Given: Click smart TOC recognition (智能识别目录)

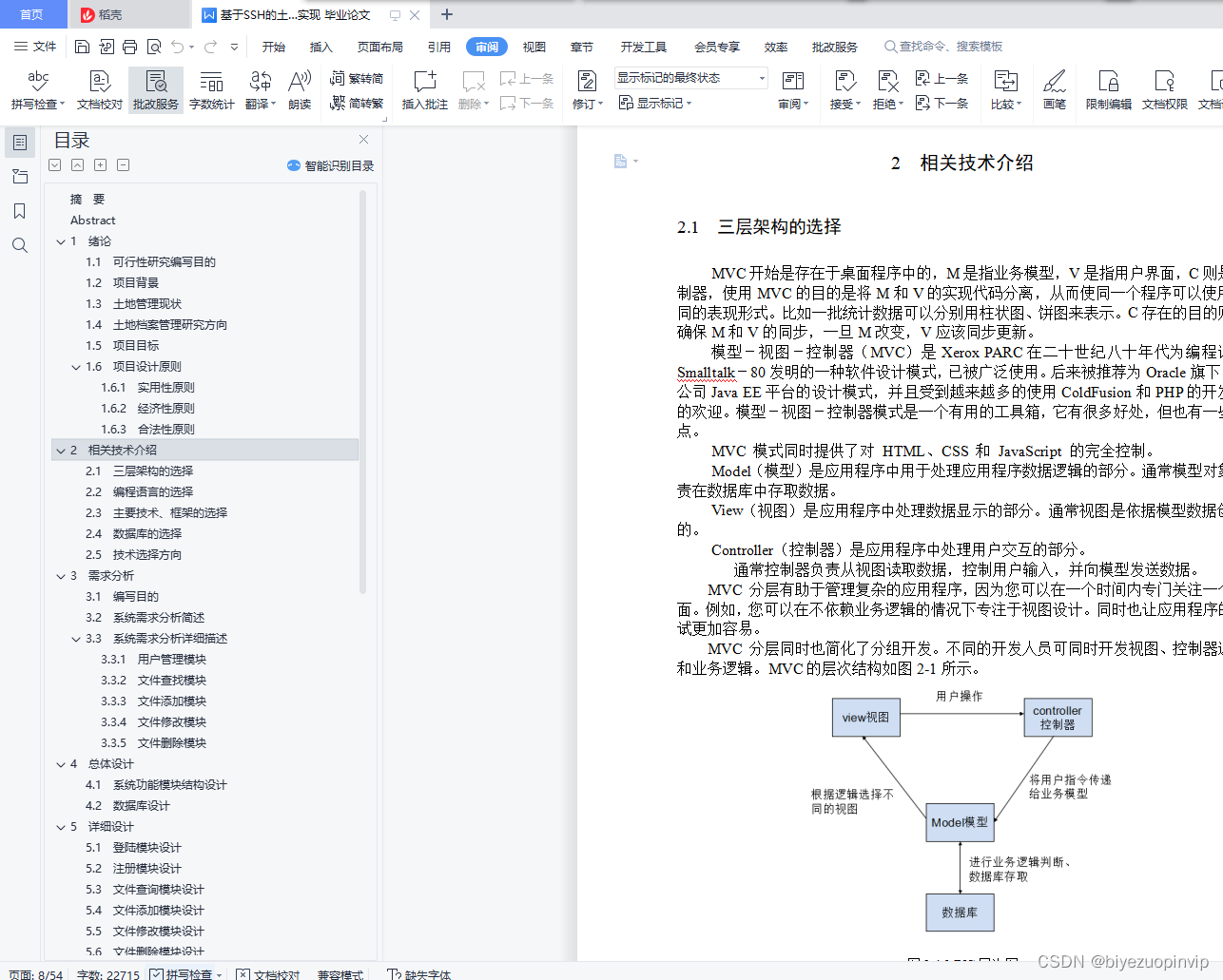Looking at the screenshot, I should 330,165.
